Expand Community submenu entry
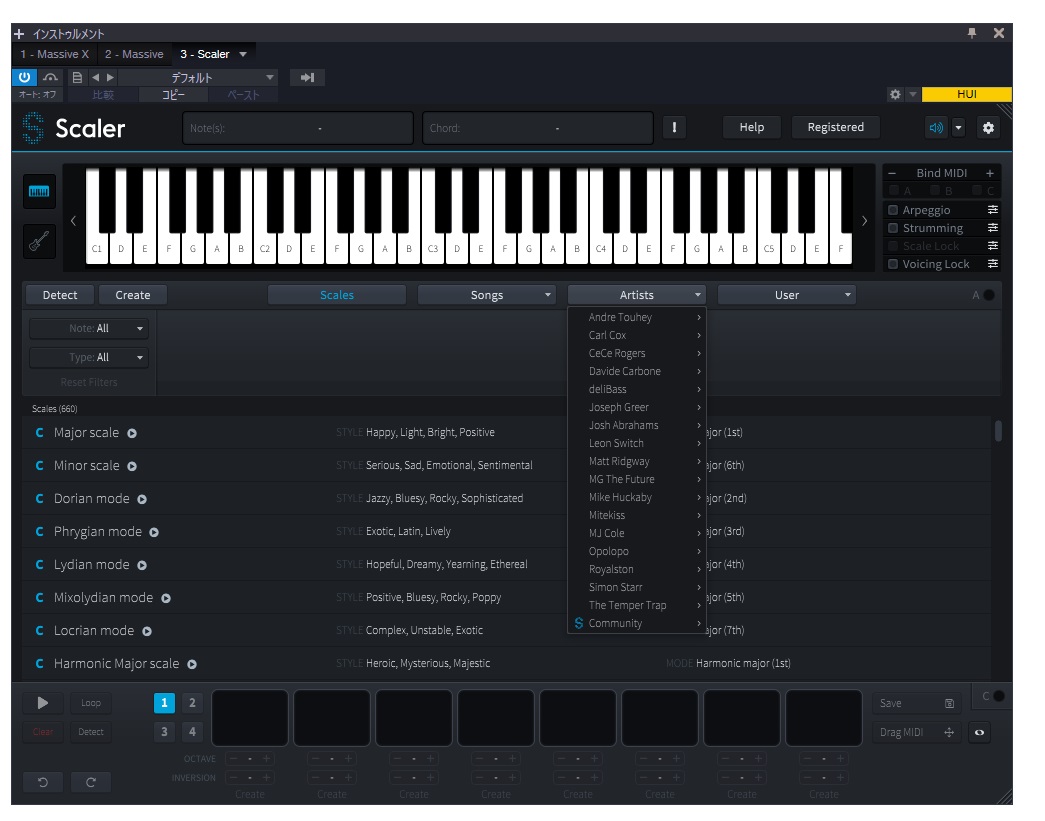Viewport: 1045px width, 821px height. tap(636, 623)
